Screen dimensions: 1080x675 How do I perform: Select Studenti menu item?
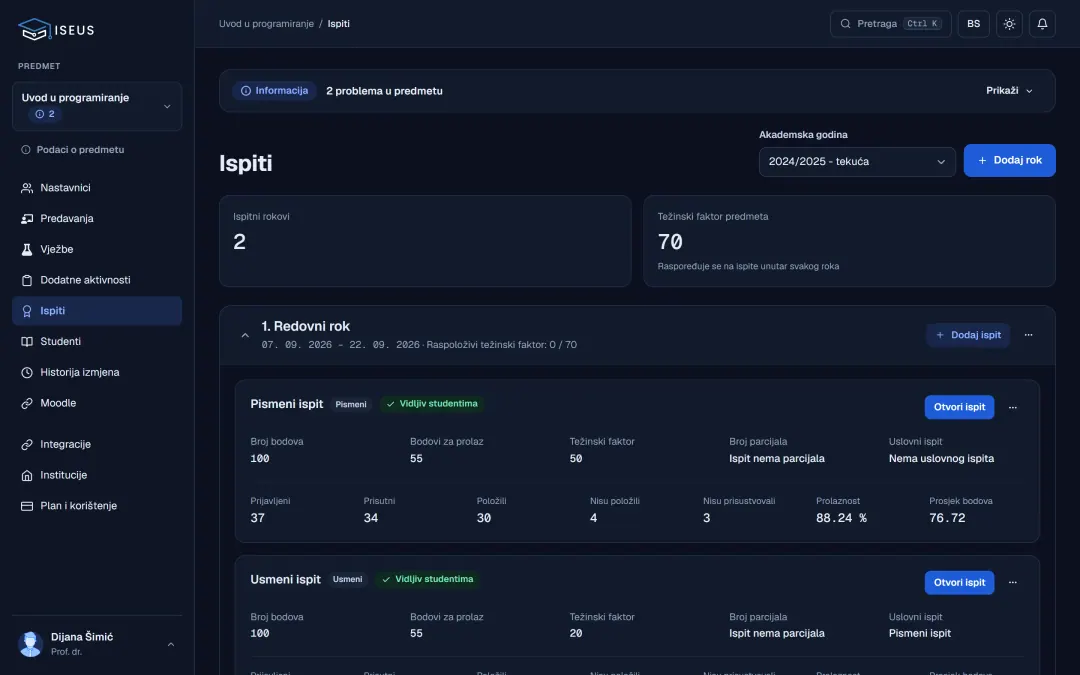97,342
